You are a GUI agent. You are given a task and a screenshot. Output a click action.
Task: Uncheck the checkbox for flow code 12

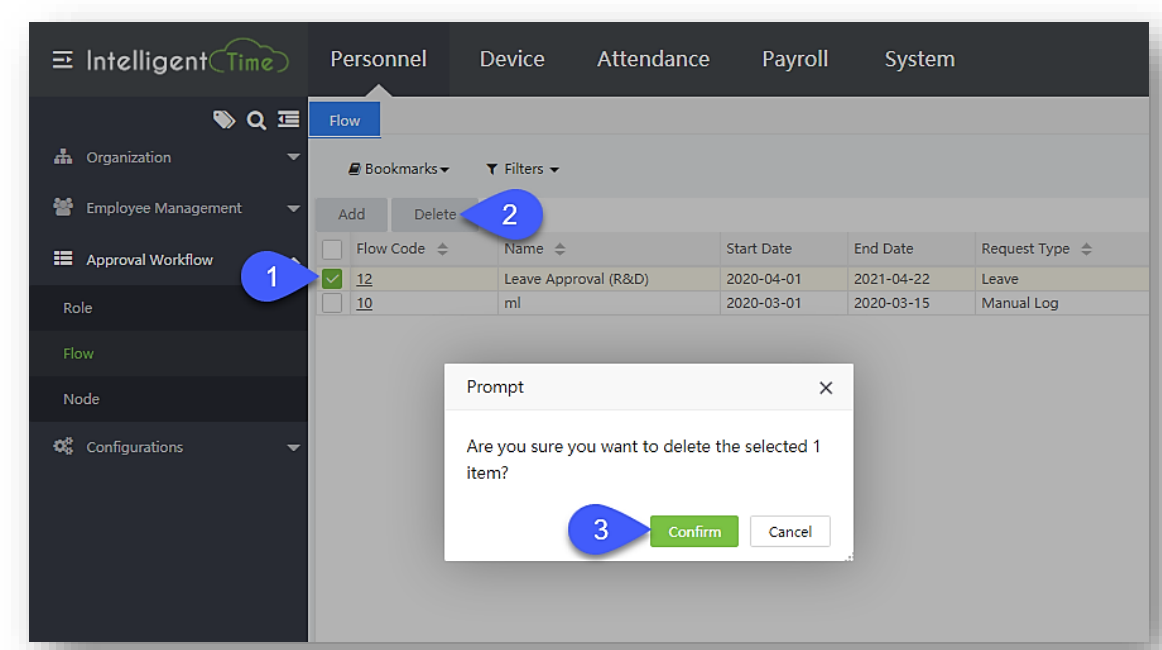333,279
